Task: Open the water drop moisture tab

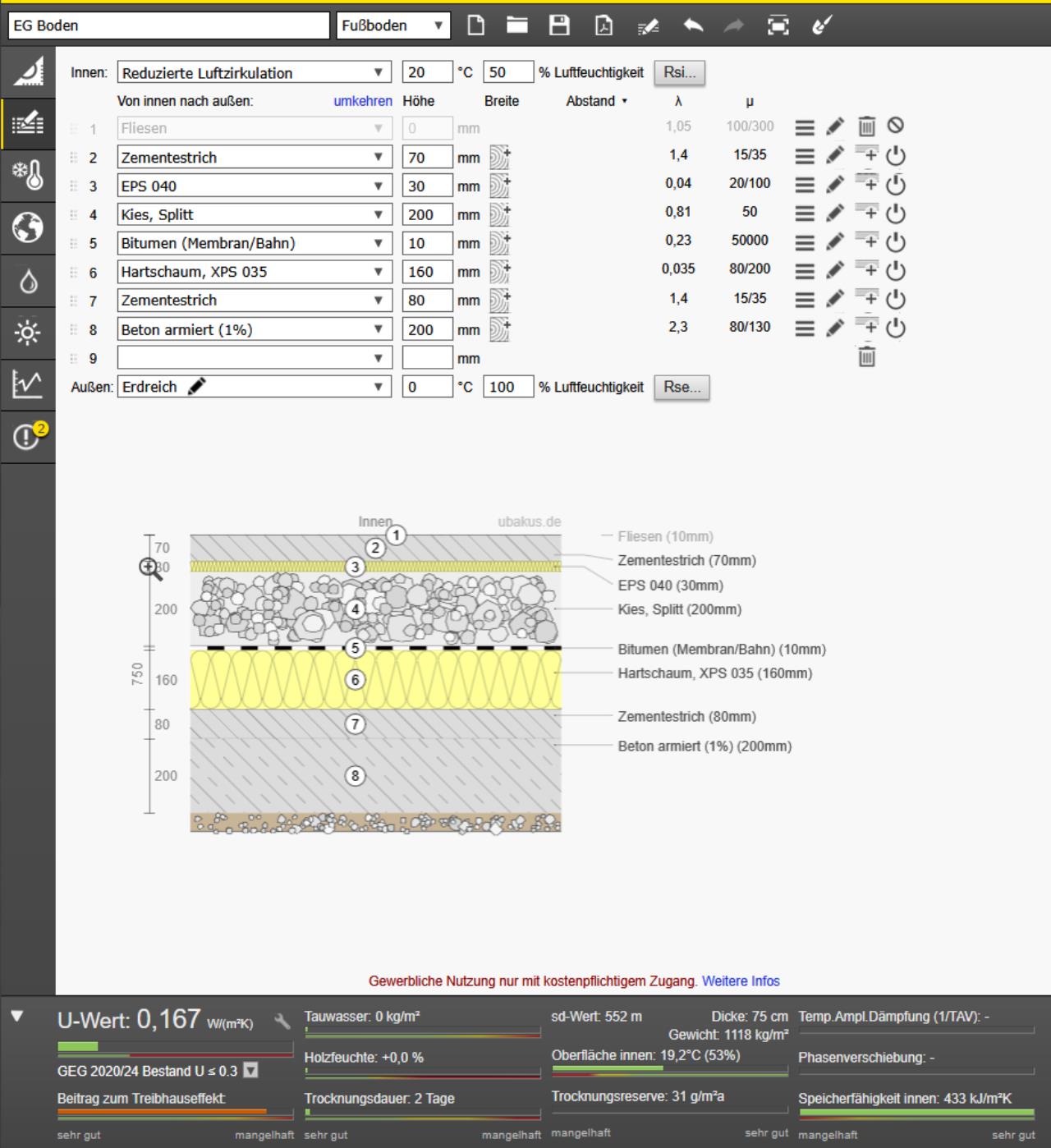Action: click(x=27, y=281)
